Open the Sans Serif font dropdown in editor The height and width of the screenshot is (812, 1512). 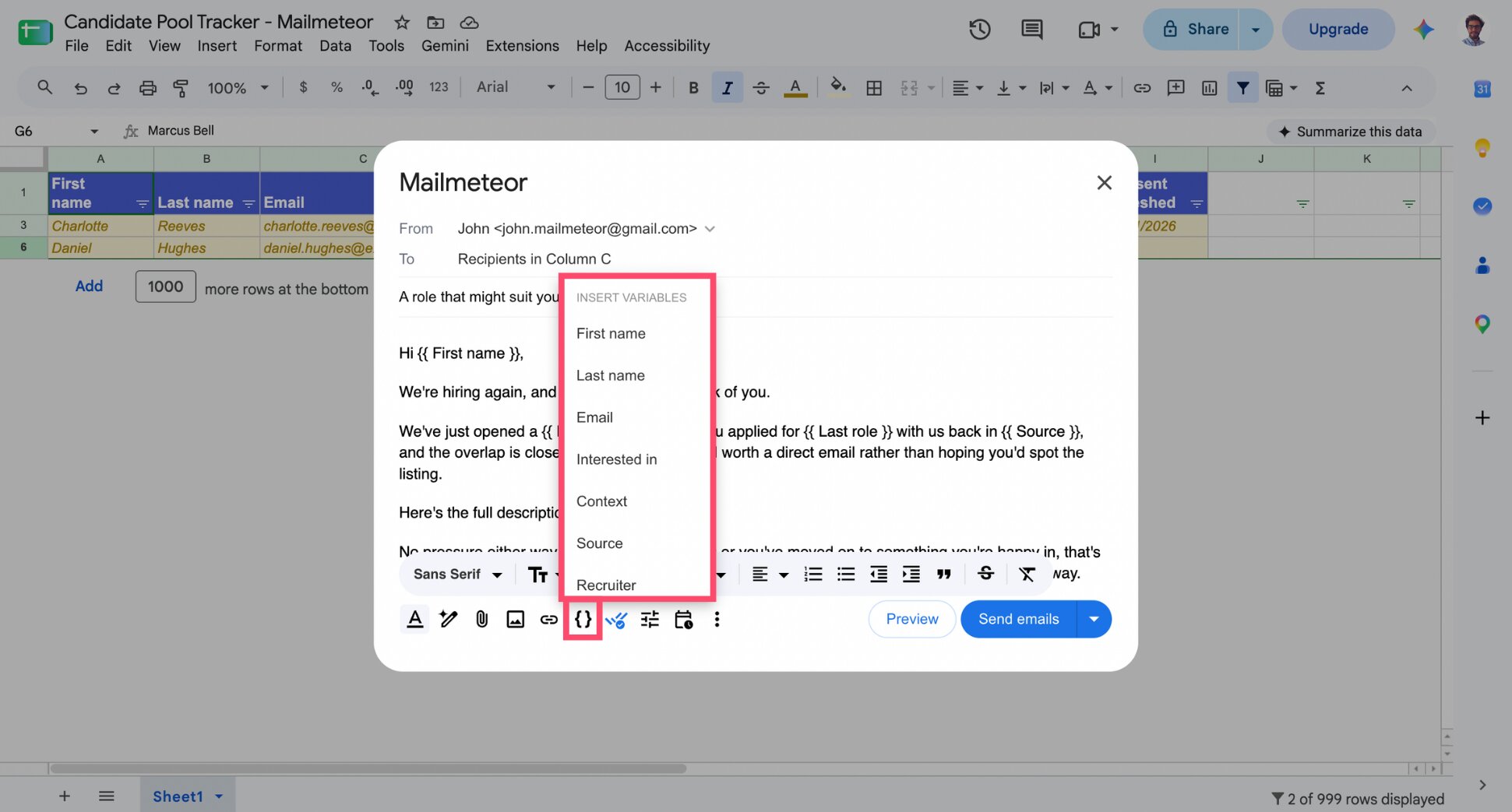point(457,574)
